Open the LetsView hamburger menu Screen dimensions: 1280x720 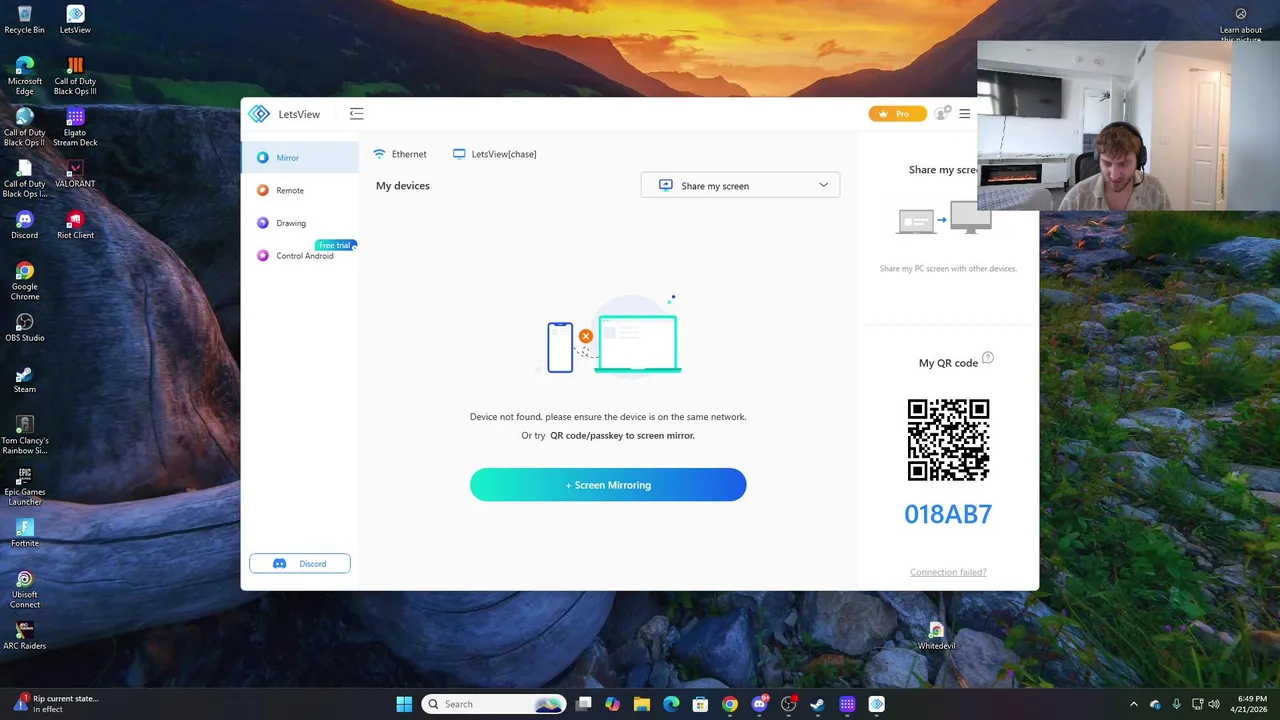[964, 114]
